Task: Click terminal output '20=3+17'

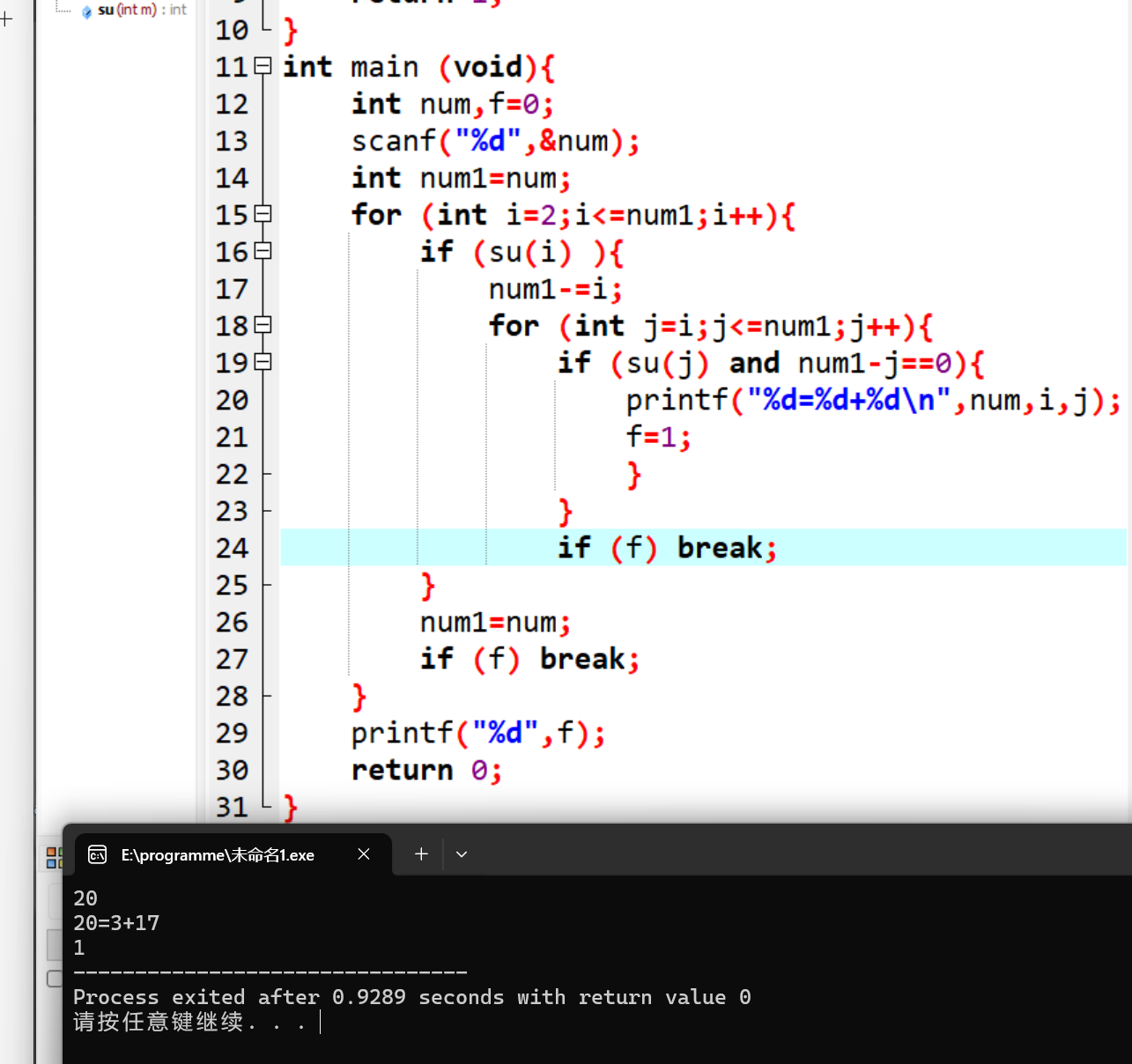Action: click(116, 923)
